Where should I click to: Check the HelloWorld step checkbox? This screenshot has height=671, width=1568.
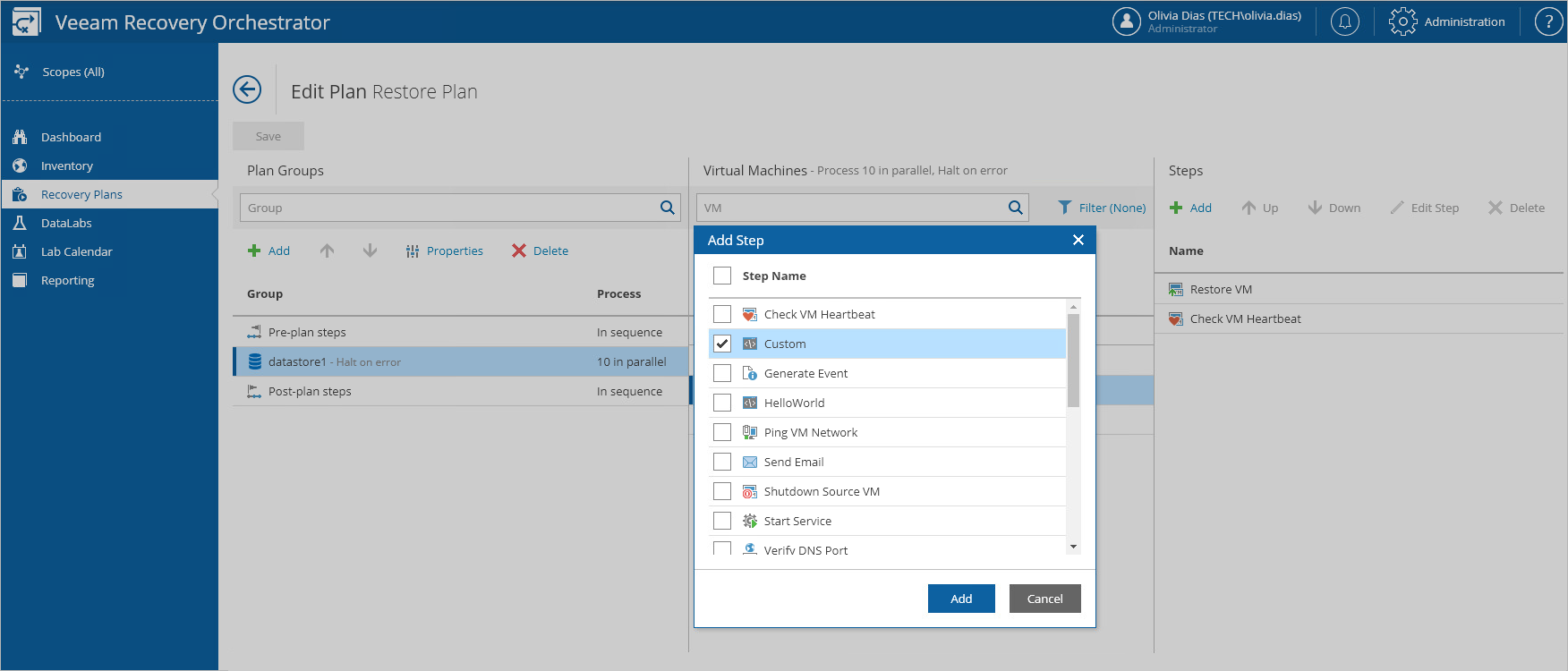722,403
